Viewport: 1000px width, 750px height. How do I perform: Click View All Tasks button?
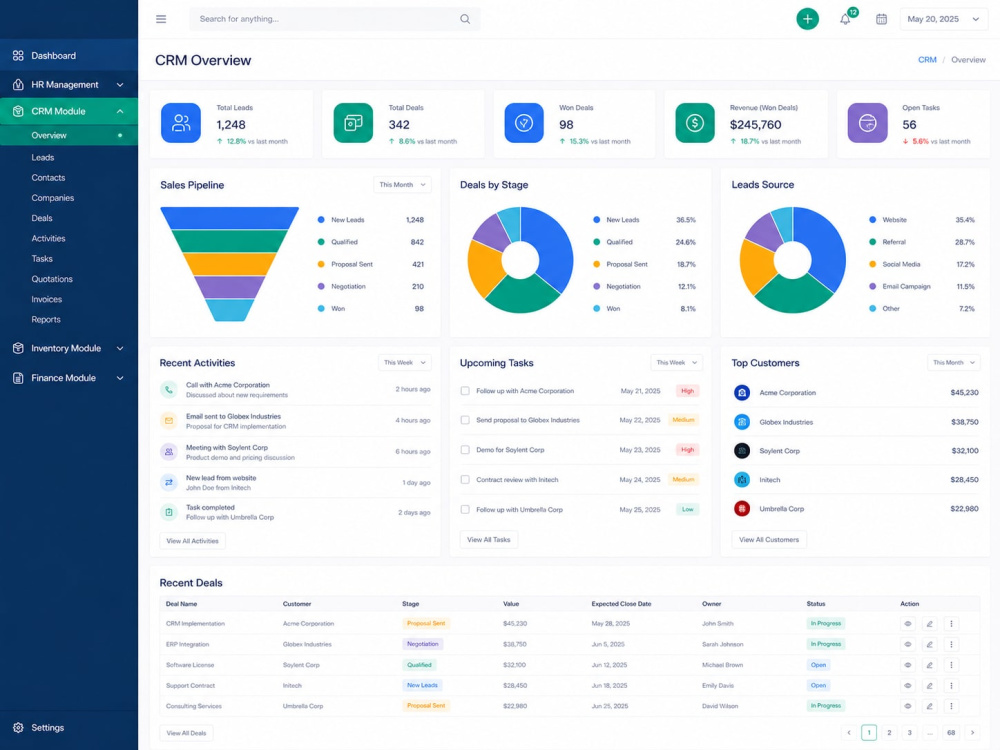489,540
